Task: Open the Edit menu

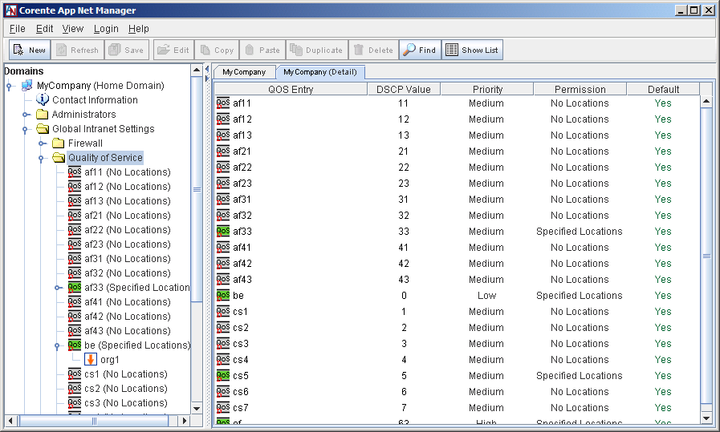Action: (45, 28)
